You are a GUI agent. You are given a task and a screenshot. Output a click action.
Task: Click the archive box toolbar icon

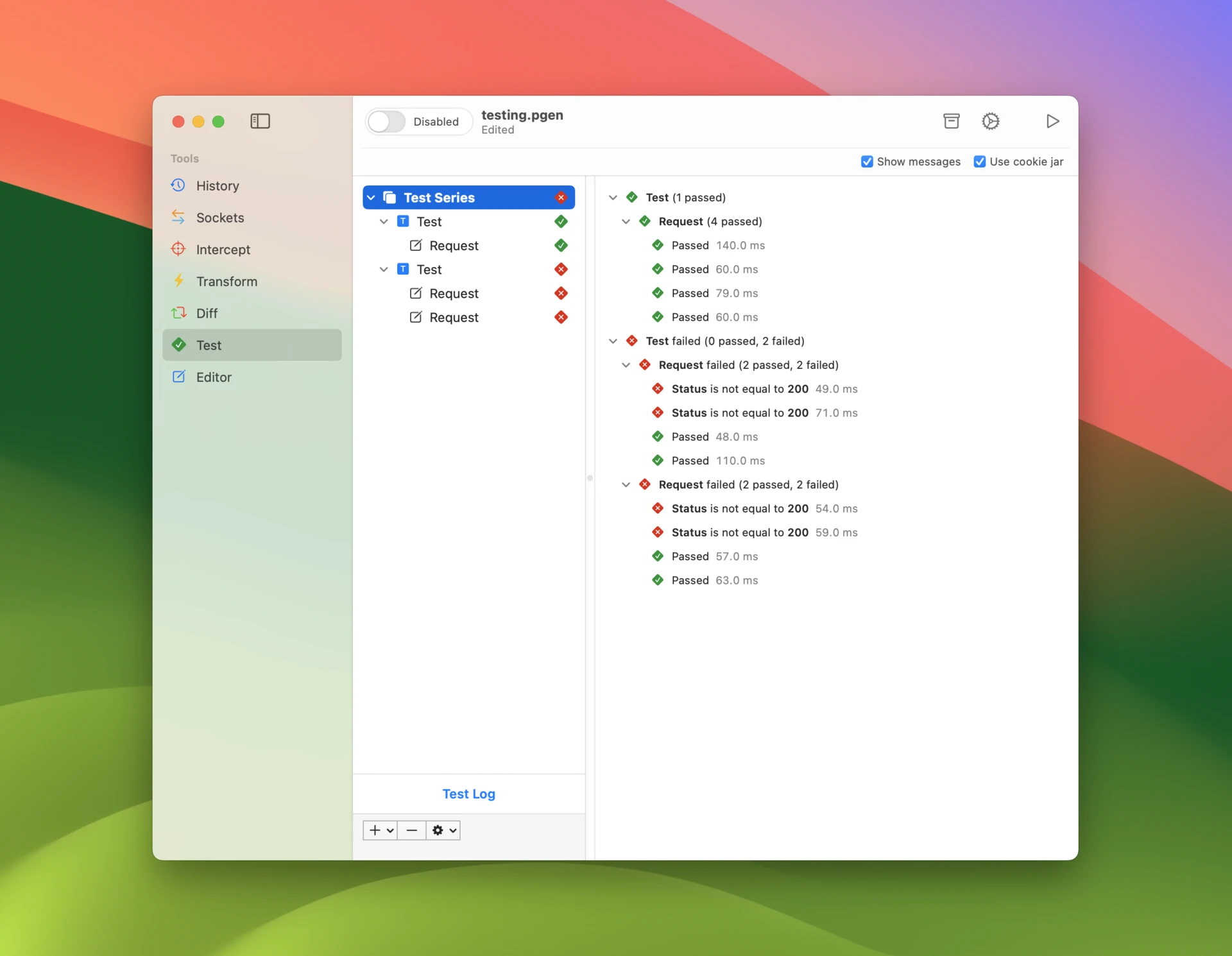point(951,121)
